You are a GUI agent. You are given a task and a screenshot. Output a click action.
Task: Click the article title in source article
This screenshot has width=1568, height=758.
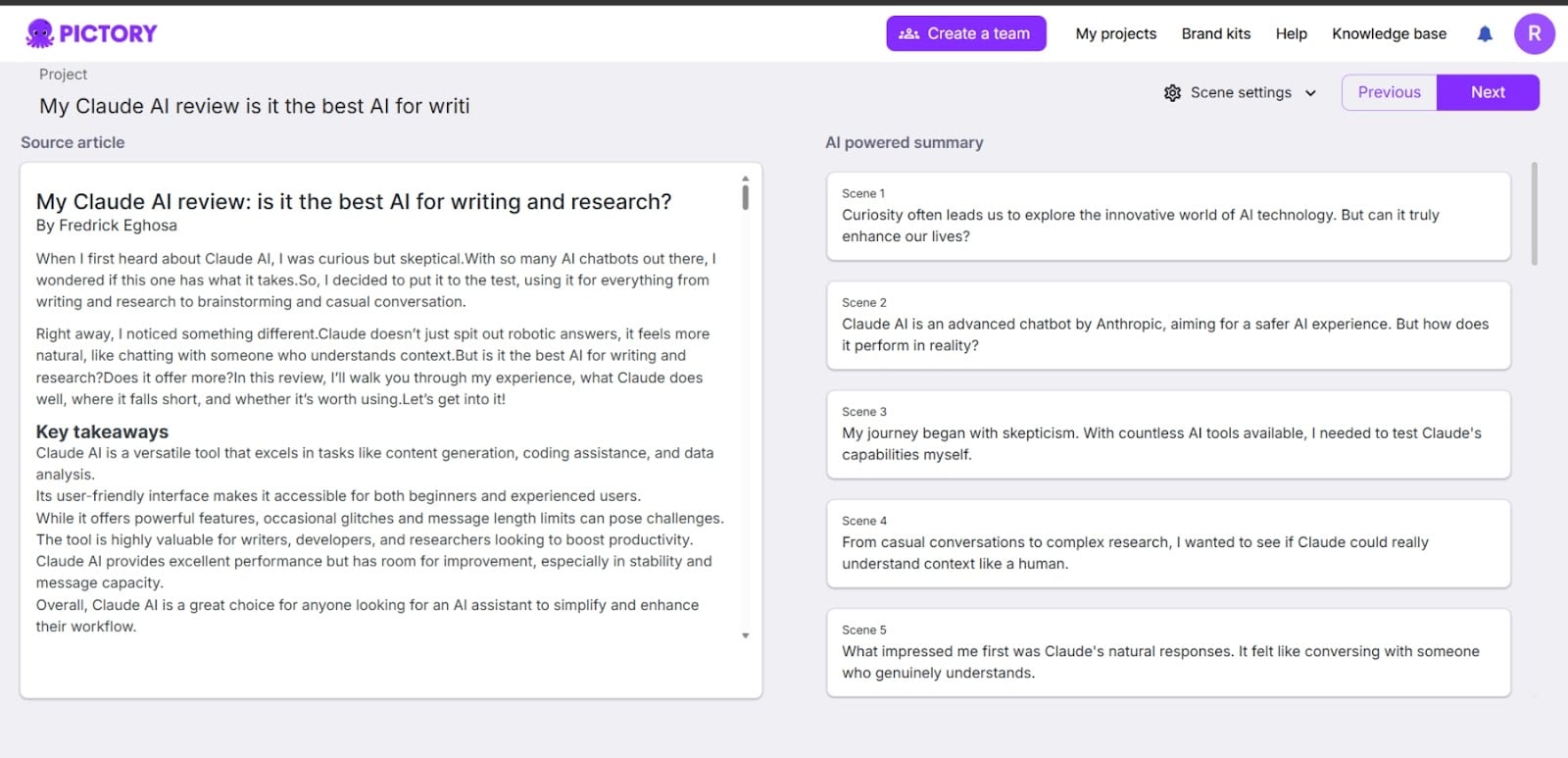(x=354, y=201)
